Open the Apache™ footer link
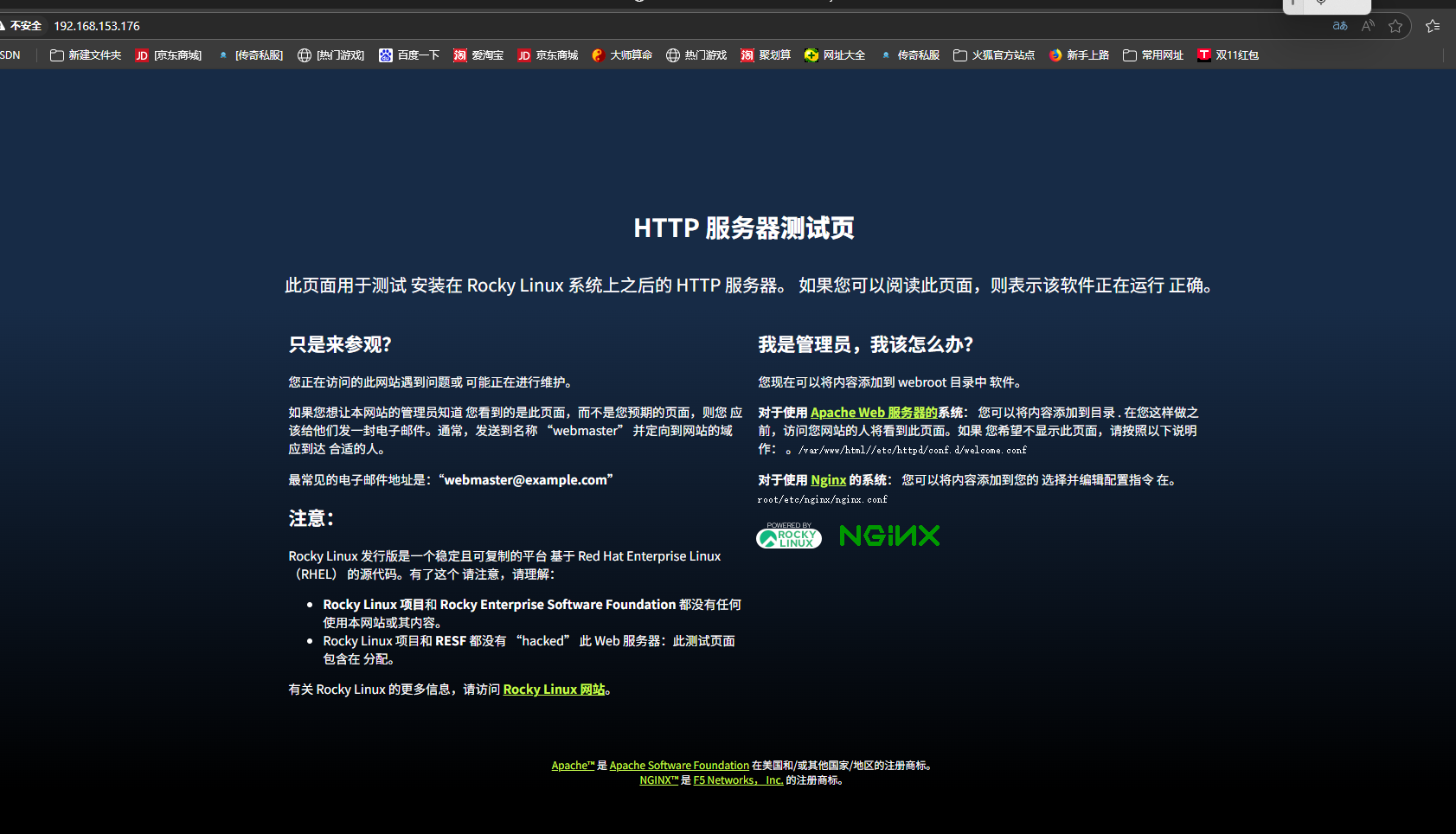The height and width of the screenshot is (834, 1456). (573, 766)
